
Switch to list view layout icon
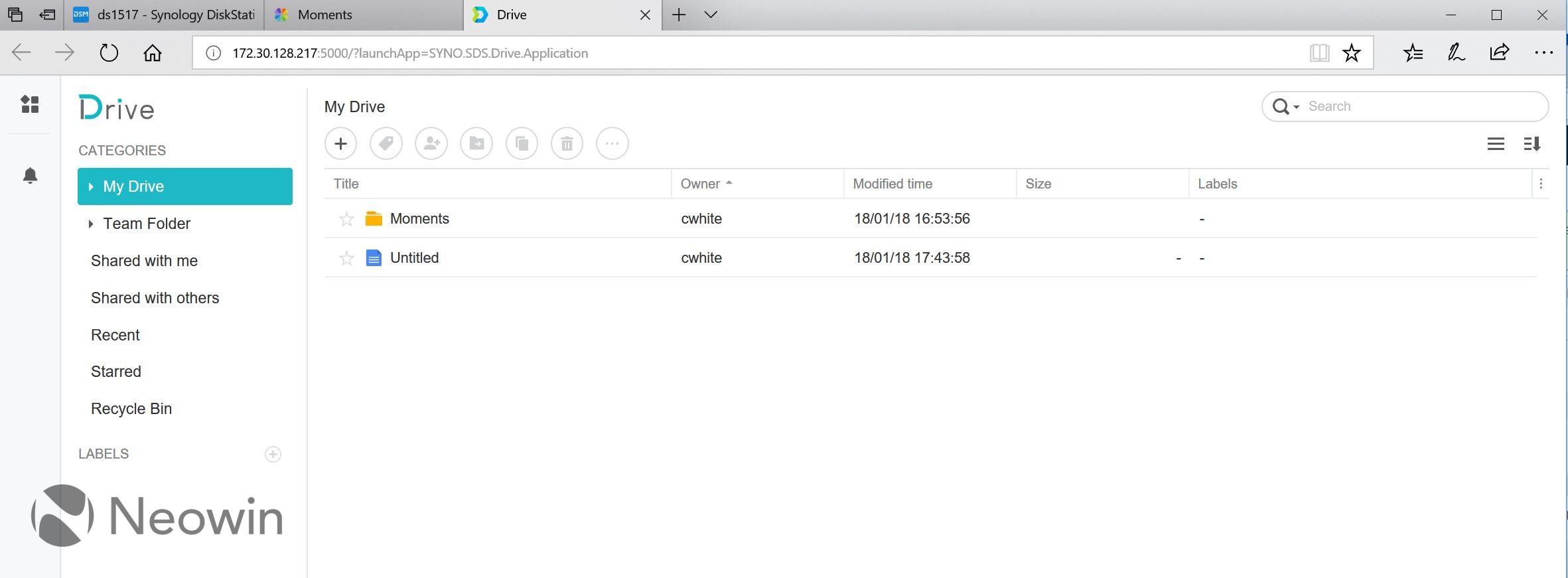coord(1496,144)
